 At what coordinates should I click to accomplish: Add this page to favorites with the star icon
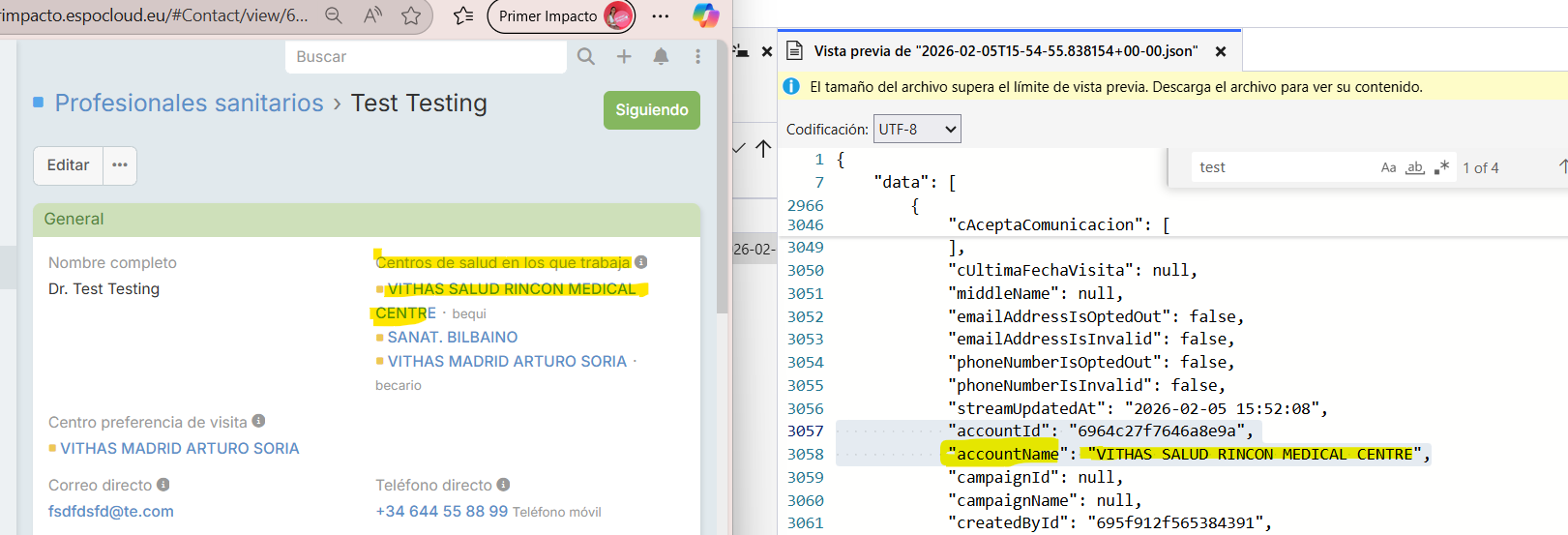click(411, 15)
